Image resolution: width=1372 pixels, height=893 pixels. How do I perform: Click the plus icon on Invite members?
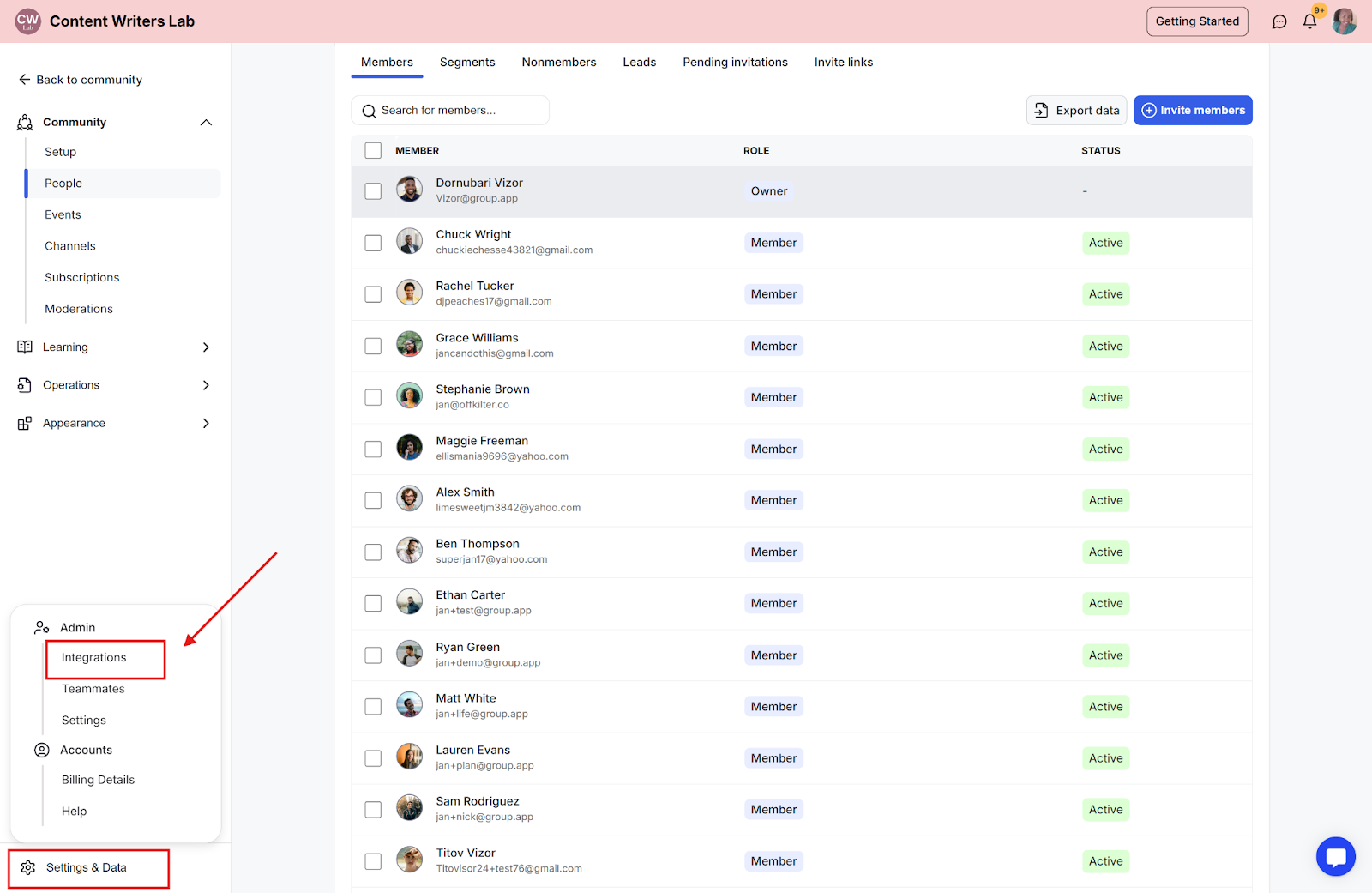1149,111
